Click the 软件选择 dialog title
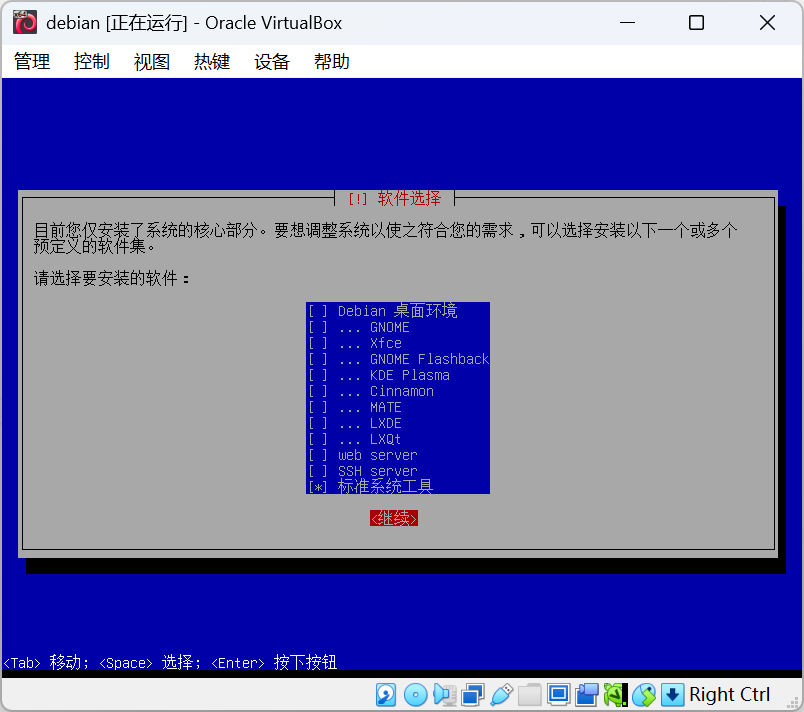Screen dimensions: 804x712 [x=409, y=198]
